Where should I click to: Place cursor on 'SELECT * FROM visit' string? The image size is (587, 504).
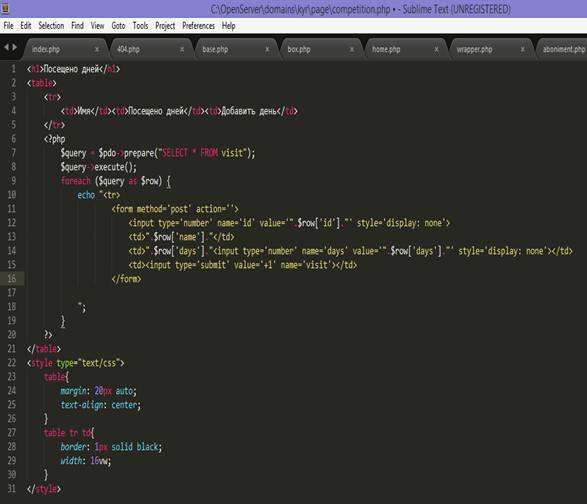click(203, 153)
